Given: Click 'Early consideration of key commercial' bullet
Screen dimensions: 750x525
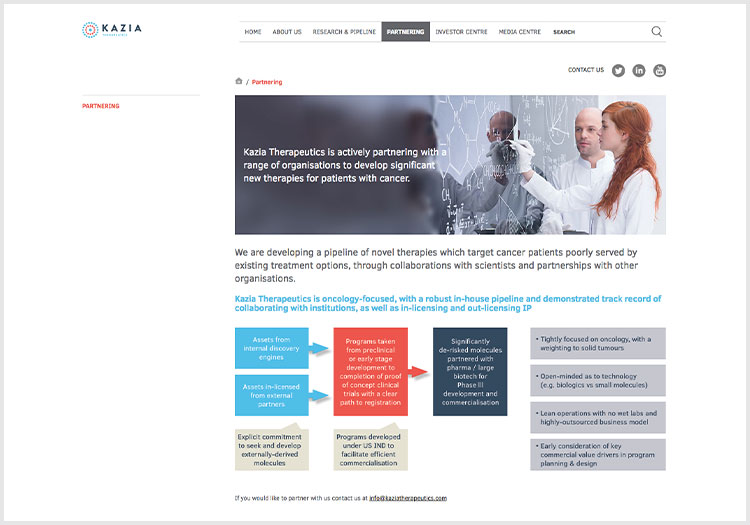Looking at the screenshot, I should [x=598, y=455].
